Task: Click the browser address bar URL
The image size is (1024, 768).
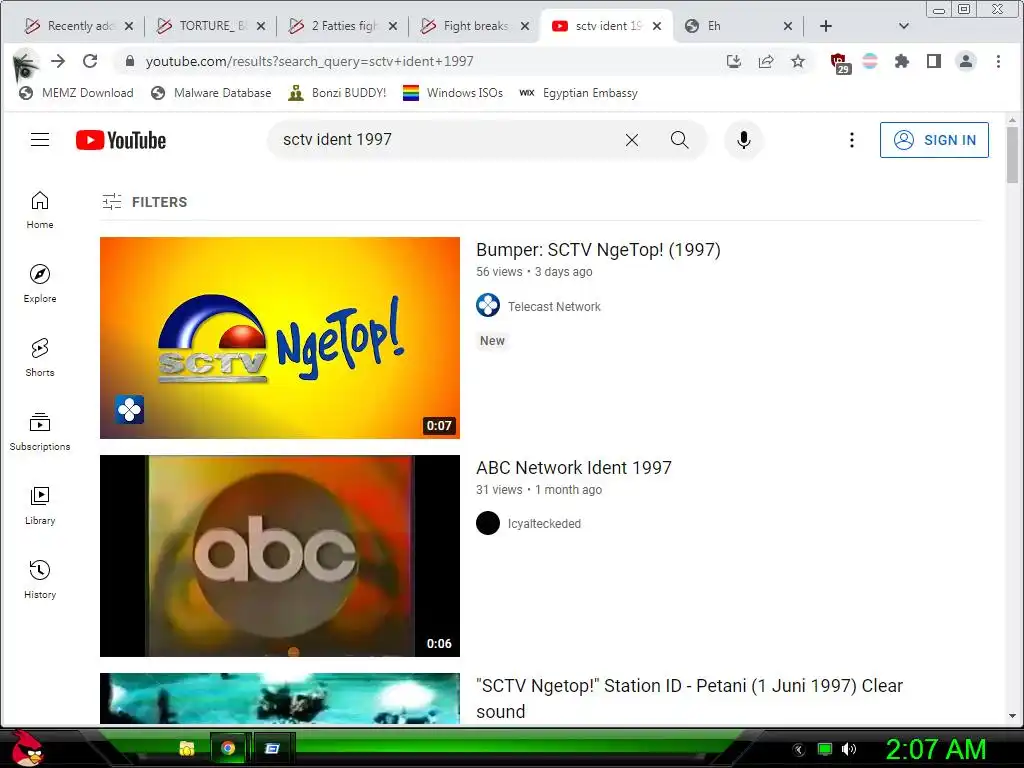Action: click(309, 61)
